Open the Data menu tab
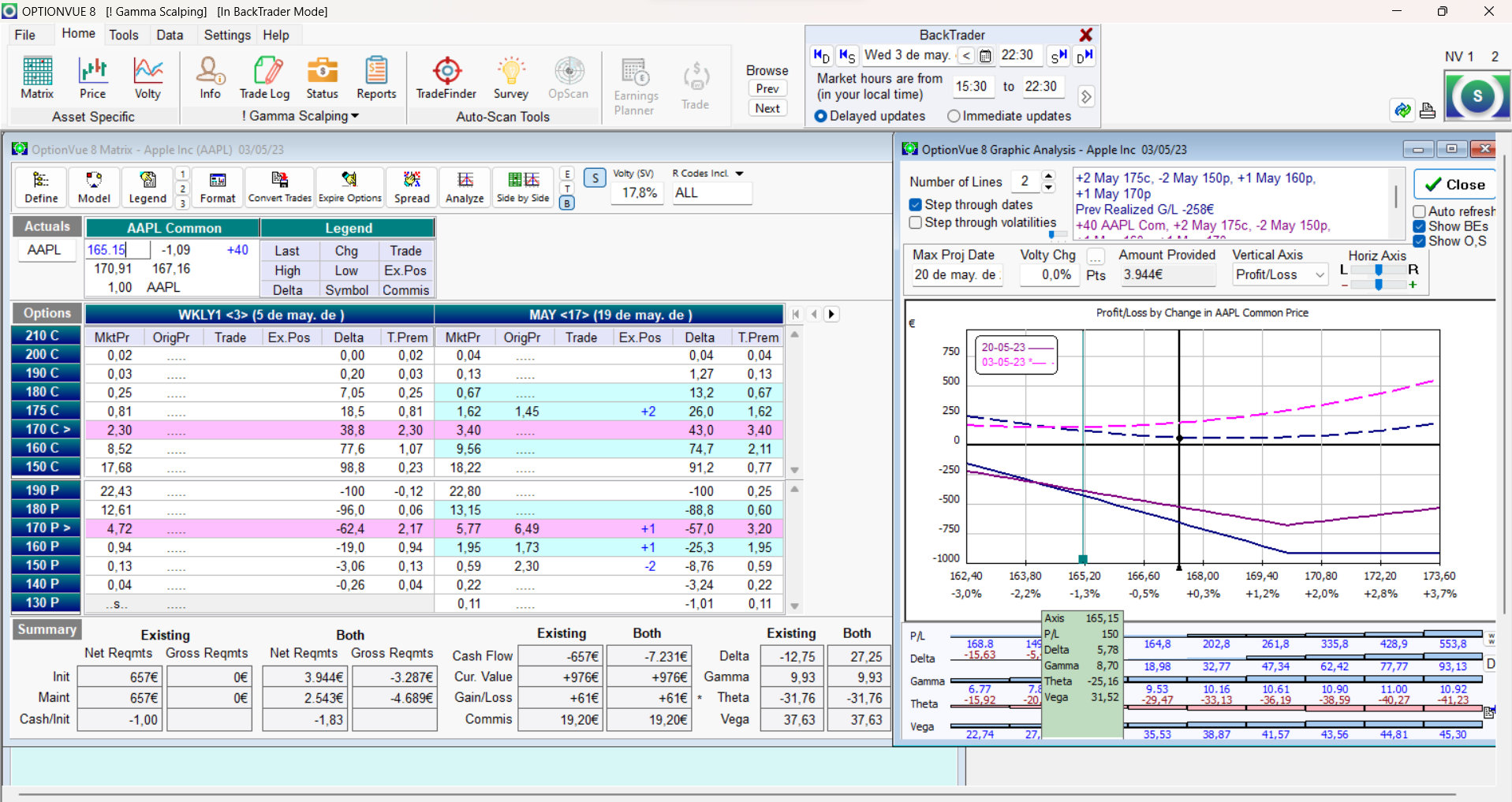The width and height of the screenshot is (1512, 802). pos(170,35)
